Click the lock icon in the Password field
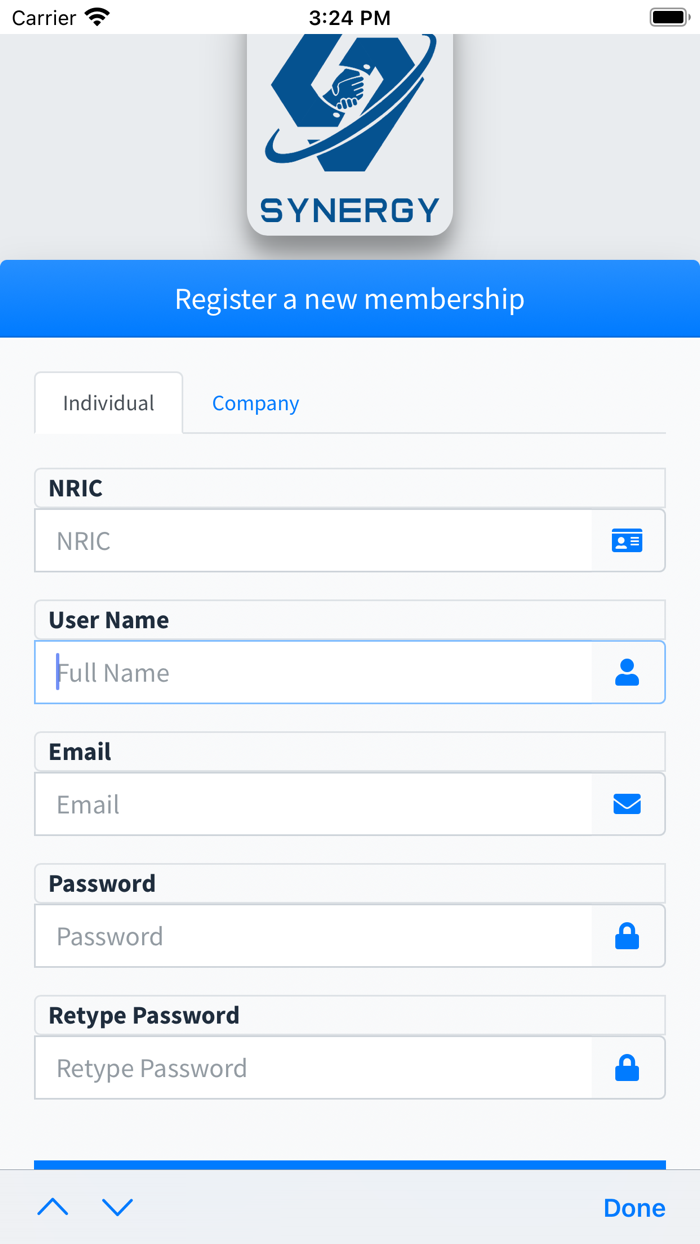Viewport: 700px width, 1244px height. 627,936
